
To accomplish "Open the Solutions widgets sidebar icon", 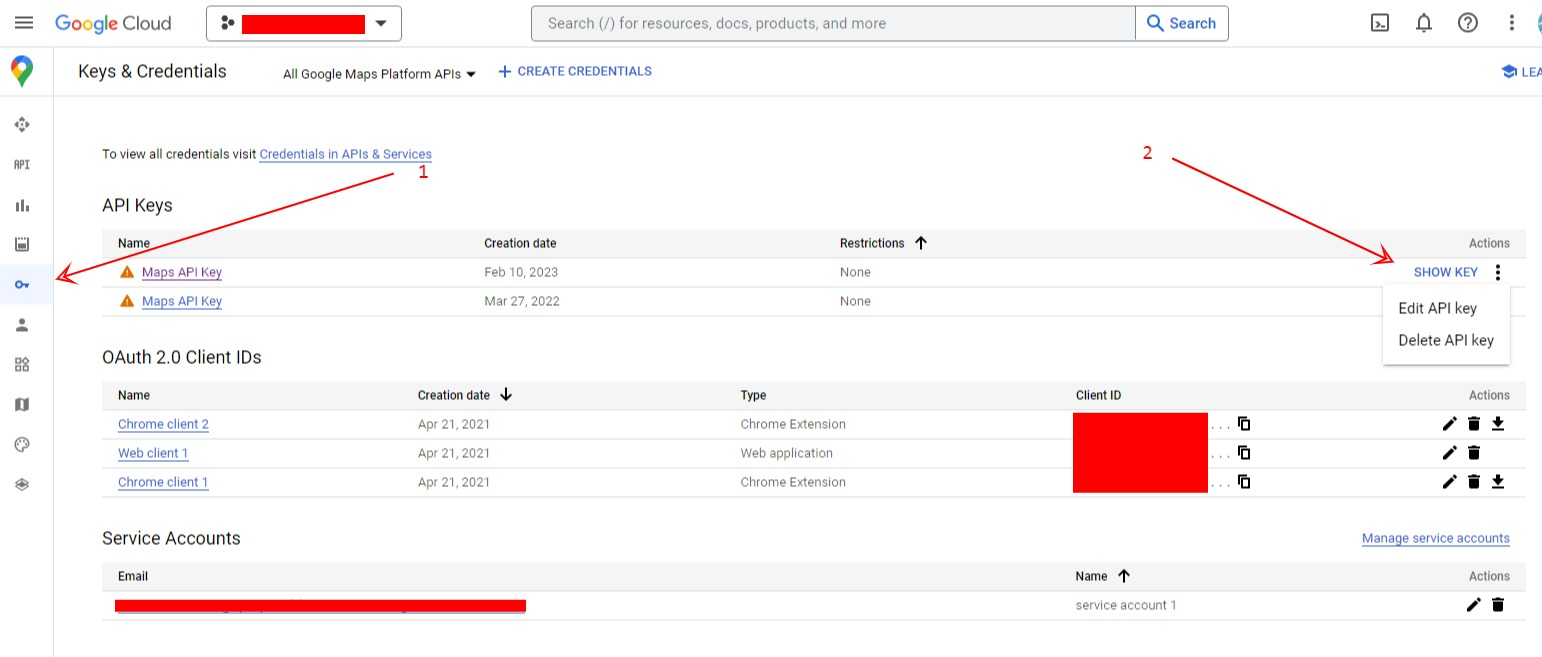I will coord(22,364).
